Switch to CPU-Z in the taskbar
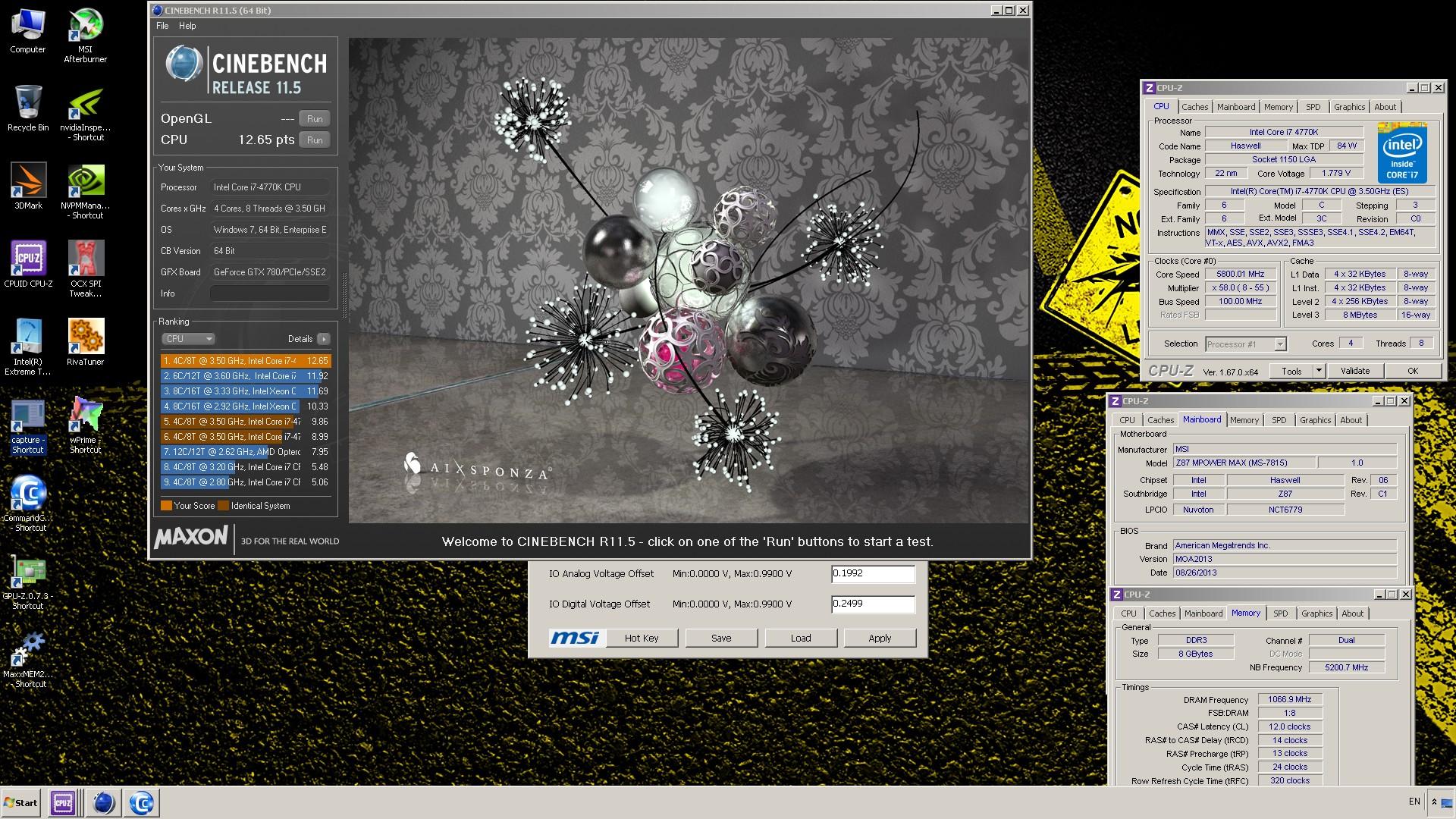Image resolution: width=1456 pixels, height=819 pixels. click(63, 803)
